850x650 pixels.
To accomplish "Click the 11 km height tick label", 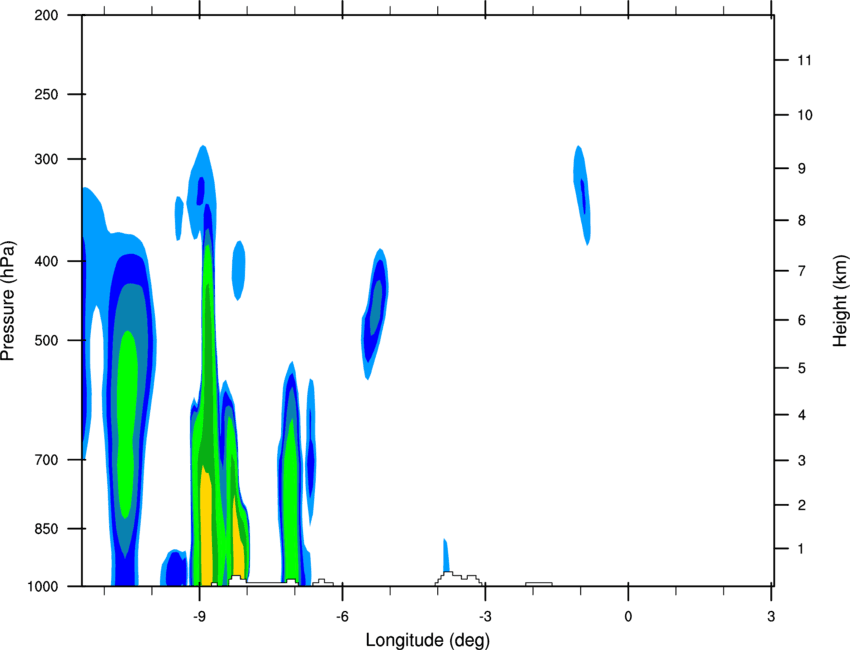I will [804, 60].
